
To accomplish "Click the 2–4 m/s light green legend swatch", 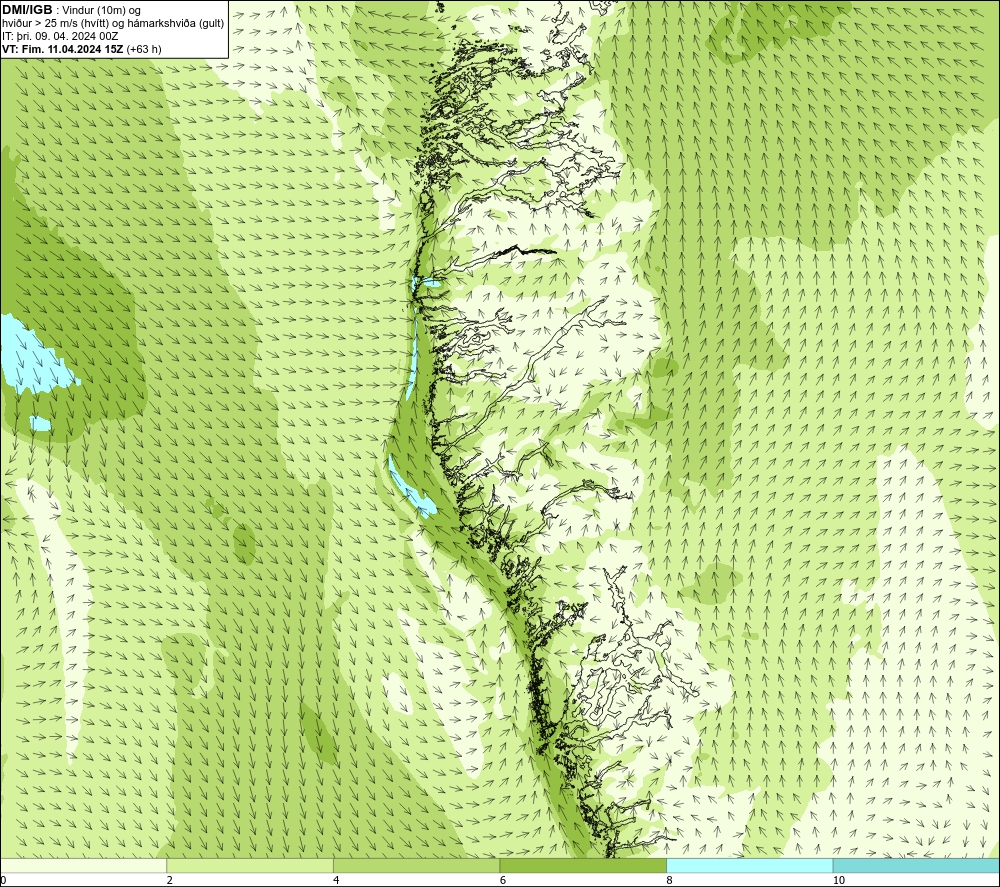I will (250, 865).
